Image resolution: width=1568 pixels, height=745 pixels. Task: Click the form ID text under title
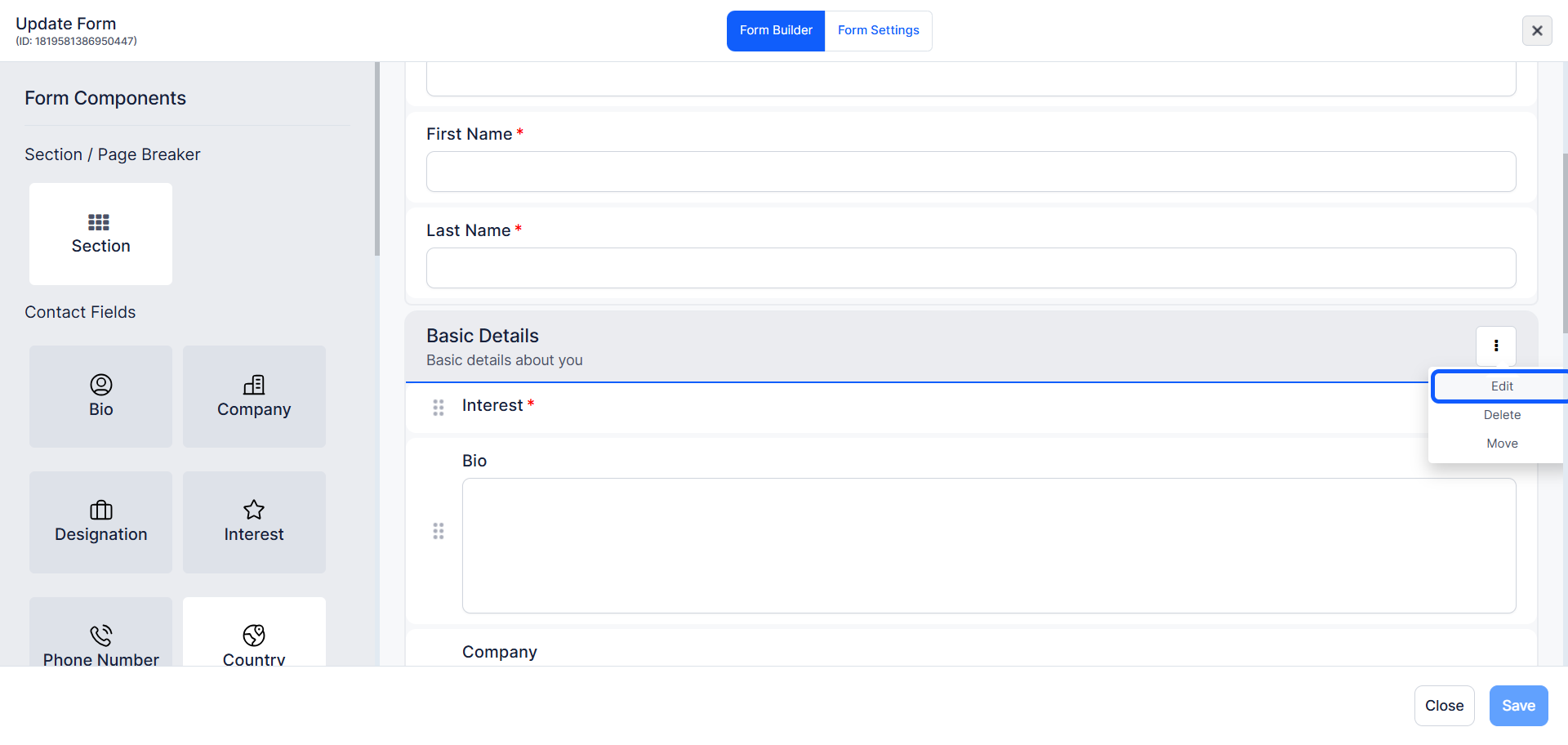click(x=77, y=41)
